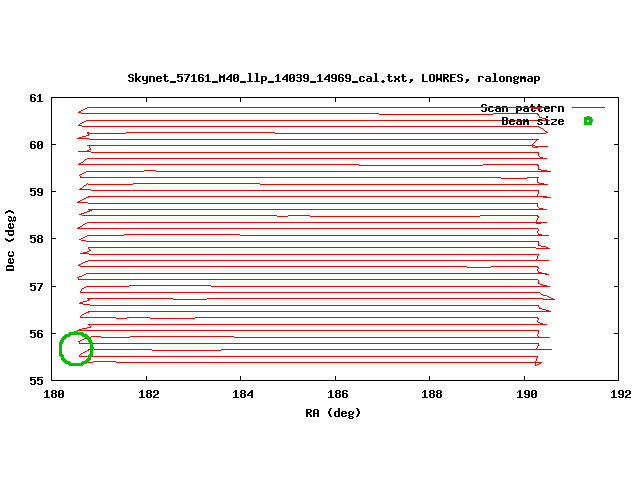Click the green beam circle on the plot
The height and width of the screenshot is (480, 640).
(76, 349)
